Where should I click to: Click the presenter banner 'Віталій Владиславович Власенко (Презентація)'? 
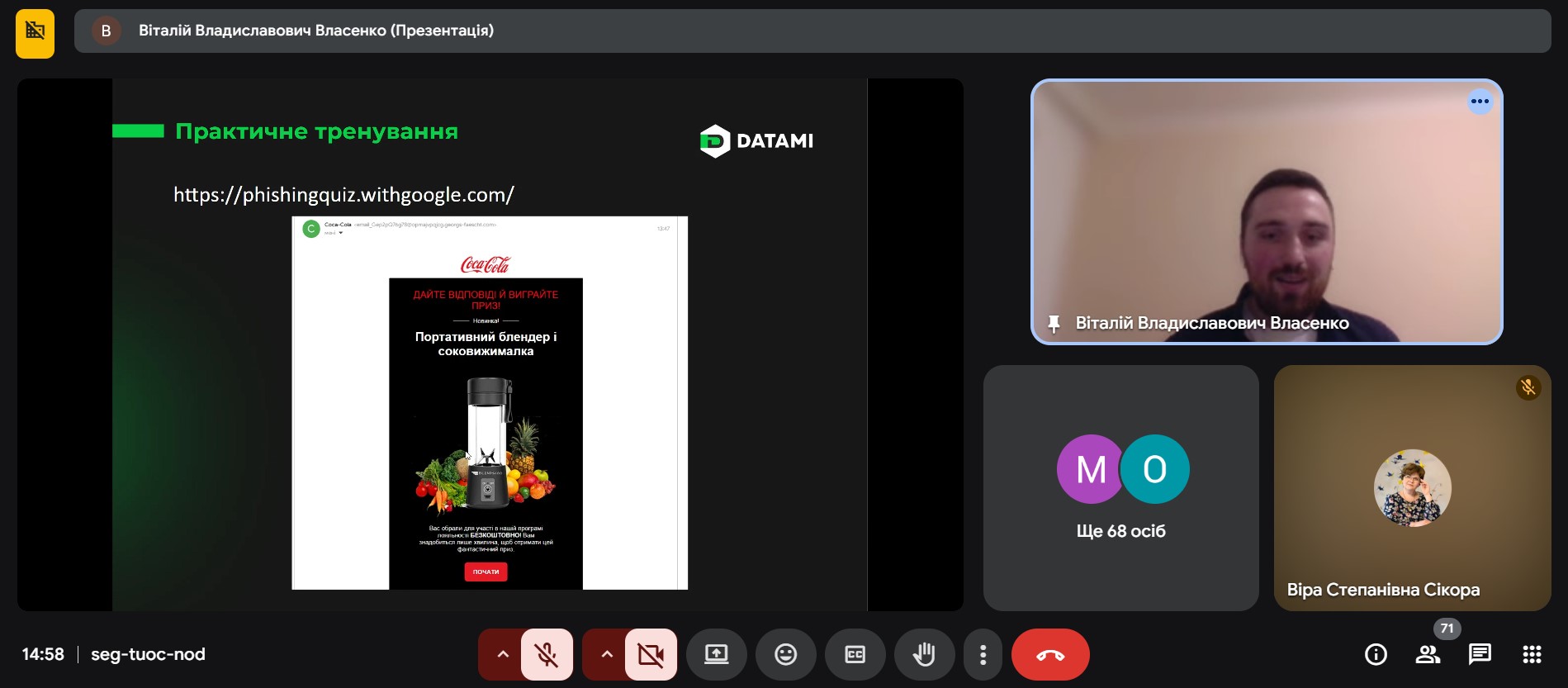coord(812,31)
